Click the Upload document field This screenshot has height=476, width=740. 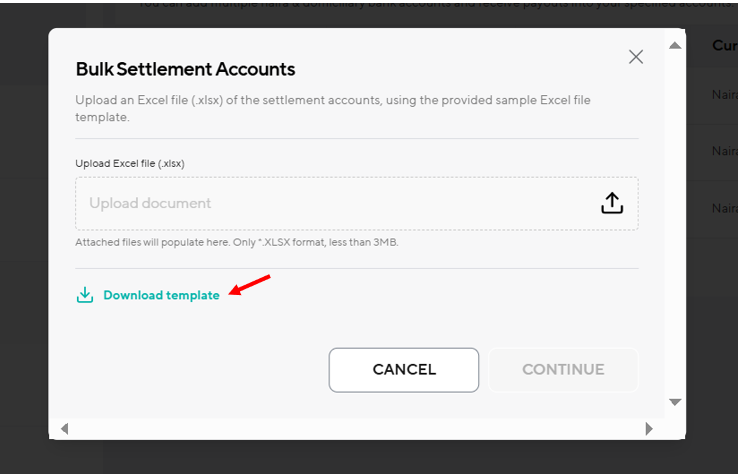tap(357, 203)
